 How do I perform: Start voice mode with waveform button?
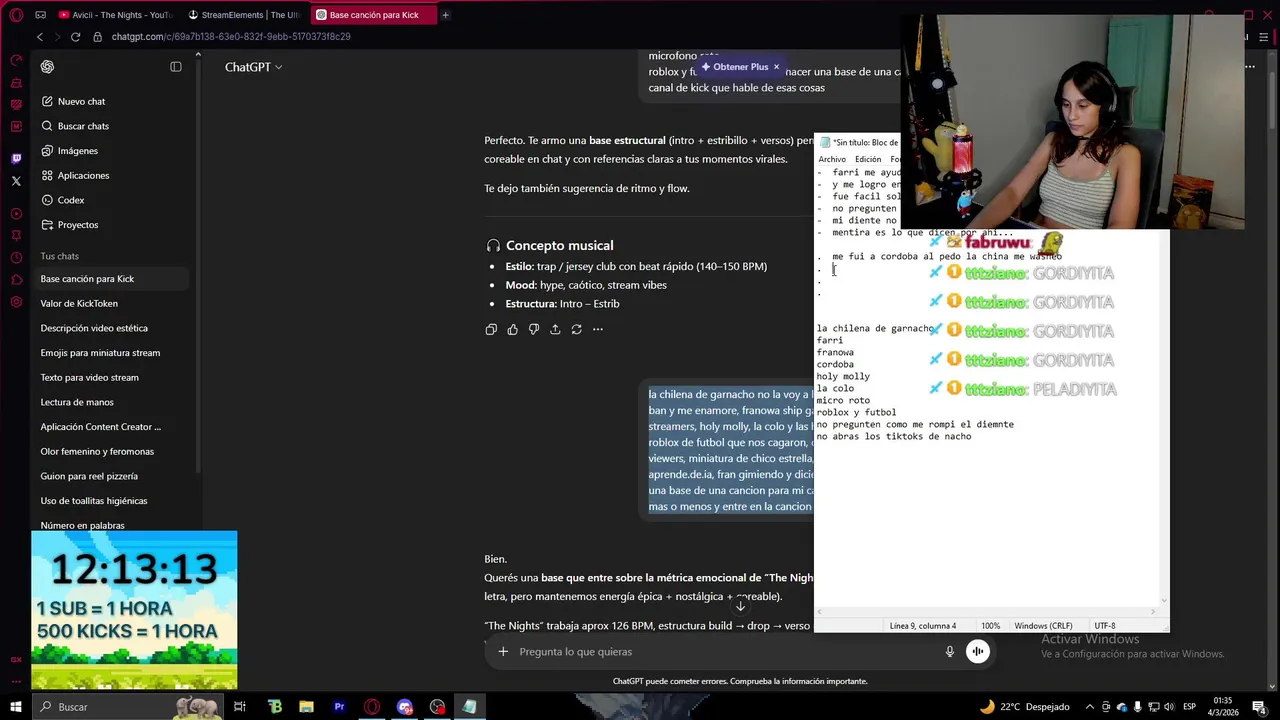(x=978, y=652)
